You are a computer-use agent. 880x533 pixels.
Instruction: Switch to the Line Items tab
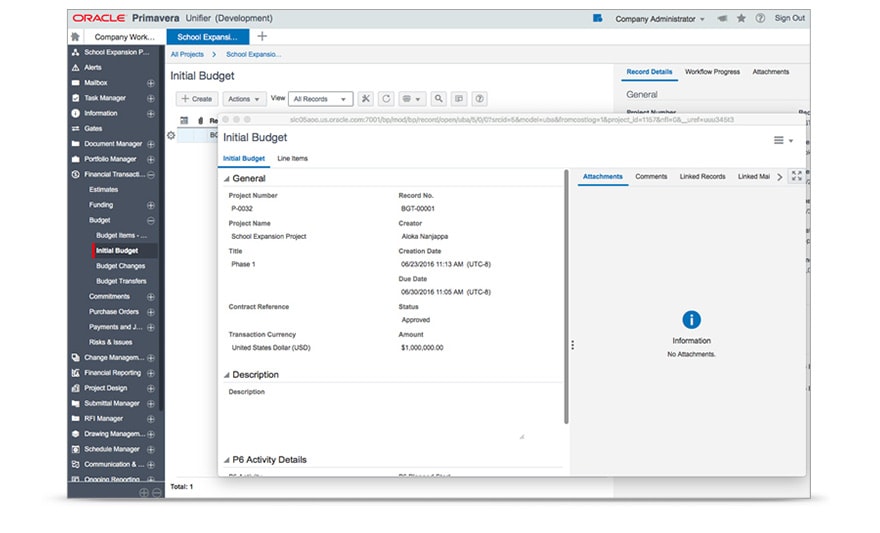292,159
